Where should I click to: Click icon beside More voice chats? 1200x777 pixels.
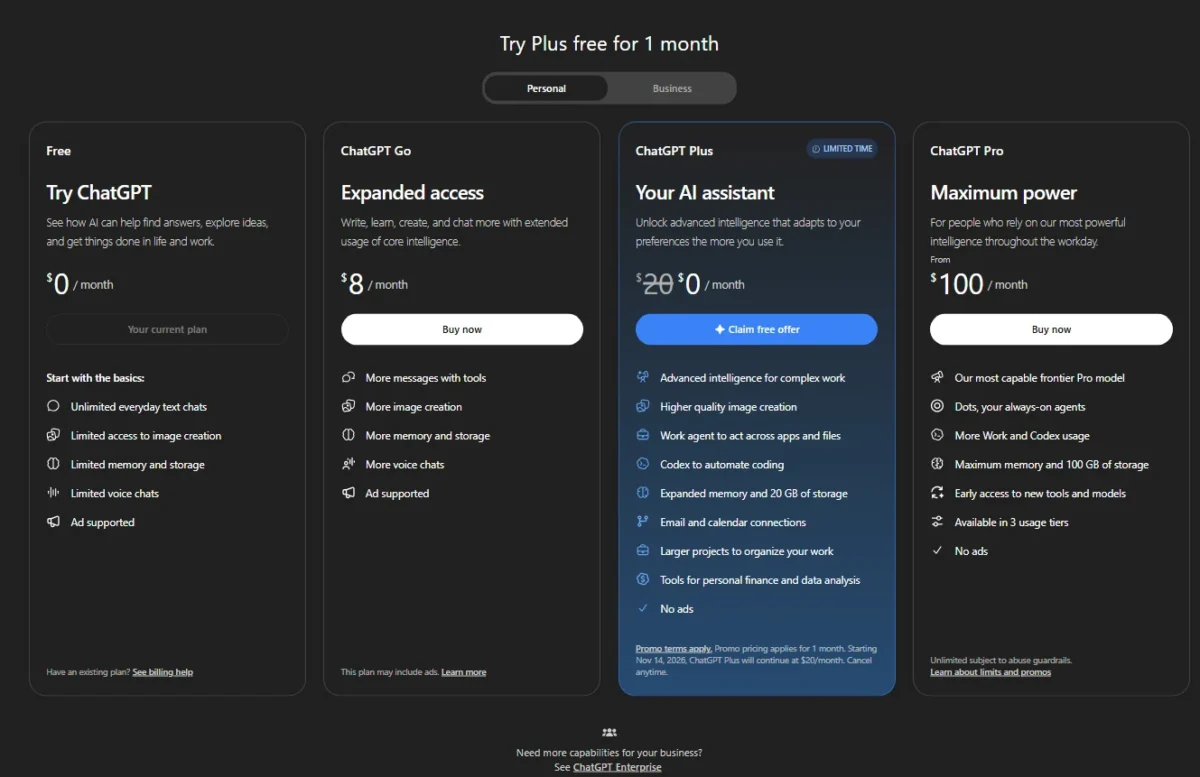coord(348,465)
